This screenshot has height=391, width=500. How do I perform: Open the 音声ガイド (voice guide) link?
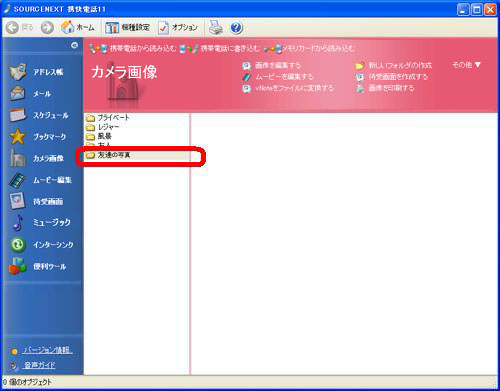click(39, 365)
